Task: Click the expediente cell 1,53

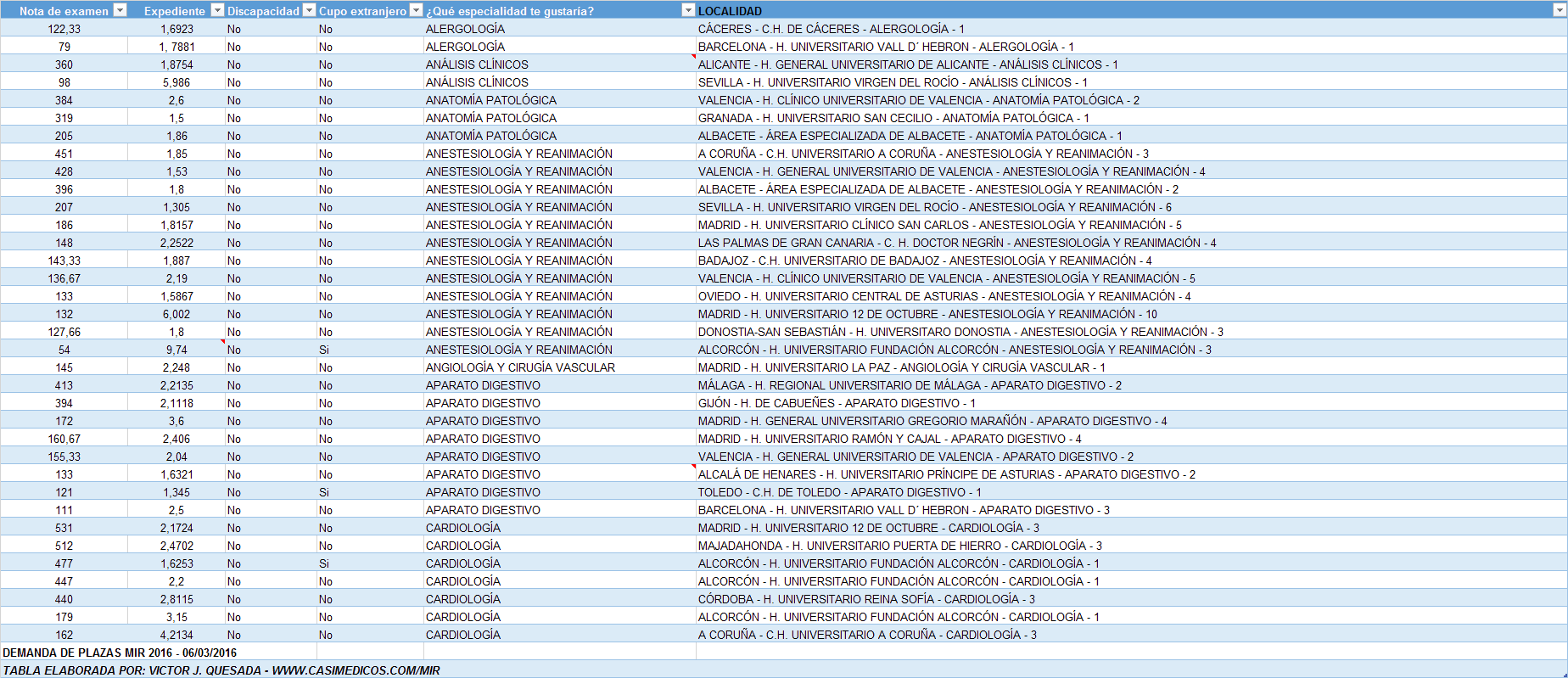Action: pyautogui.click(x=176, y=171)
